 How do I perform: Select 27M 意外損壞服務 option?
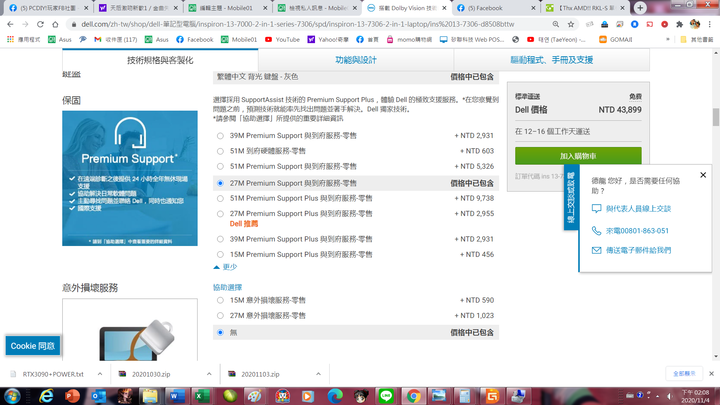pyautogui.click(x=220, y=315)
